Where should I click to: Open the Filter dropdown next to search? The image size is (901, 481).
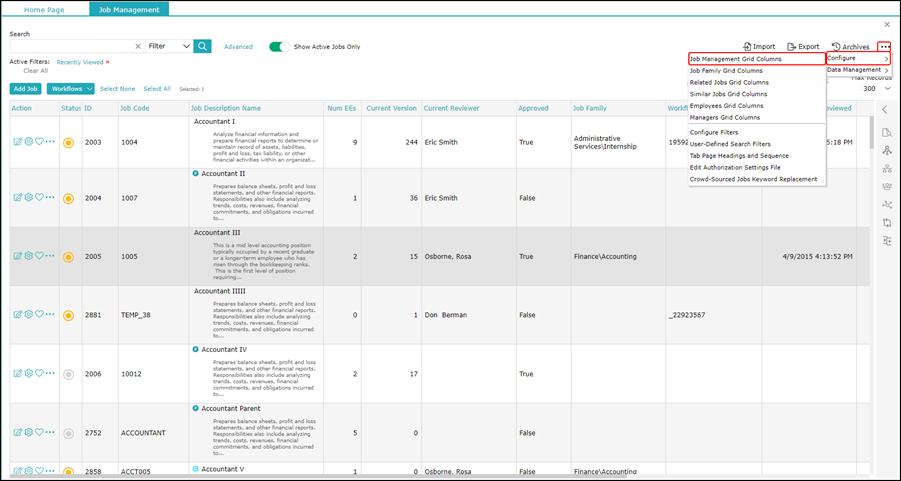click(x=169, y=46)
